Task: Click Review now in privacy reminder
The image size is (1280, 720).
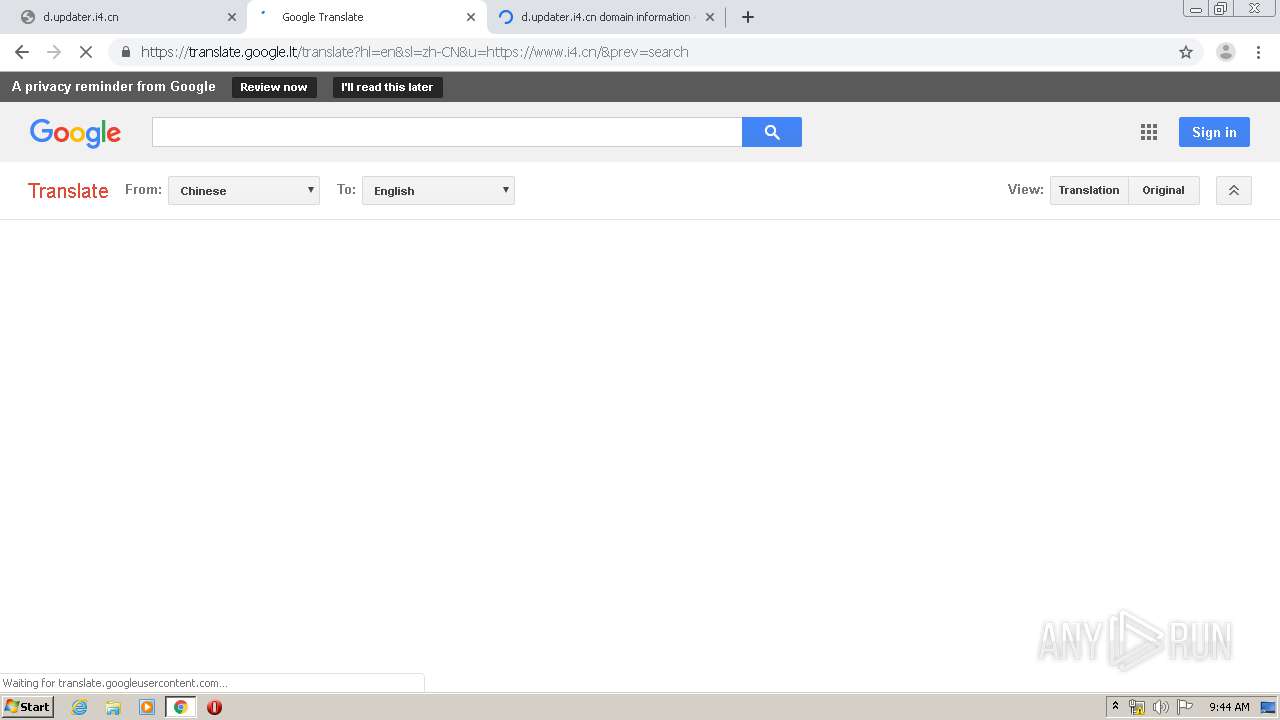Action: [274, 87]
